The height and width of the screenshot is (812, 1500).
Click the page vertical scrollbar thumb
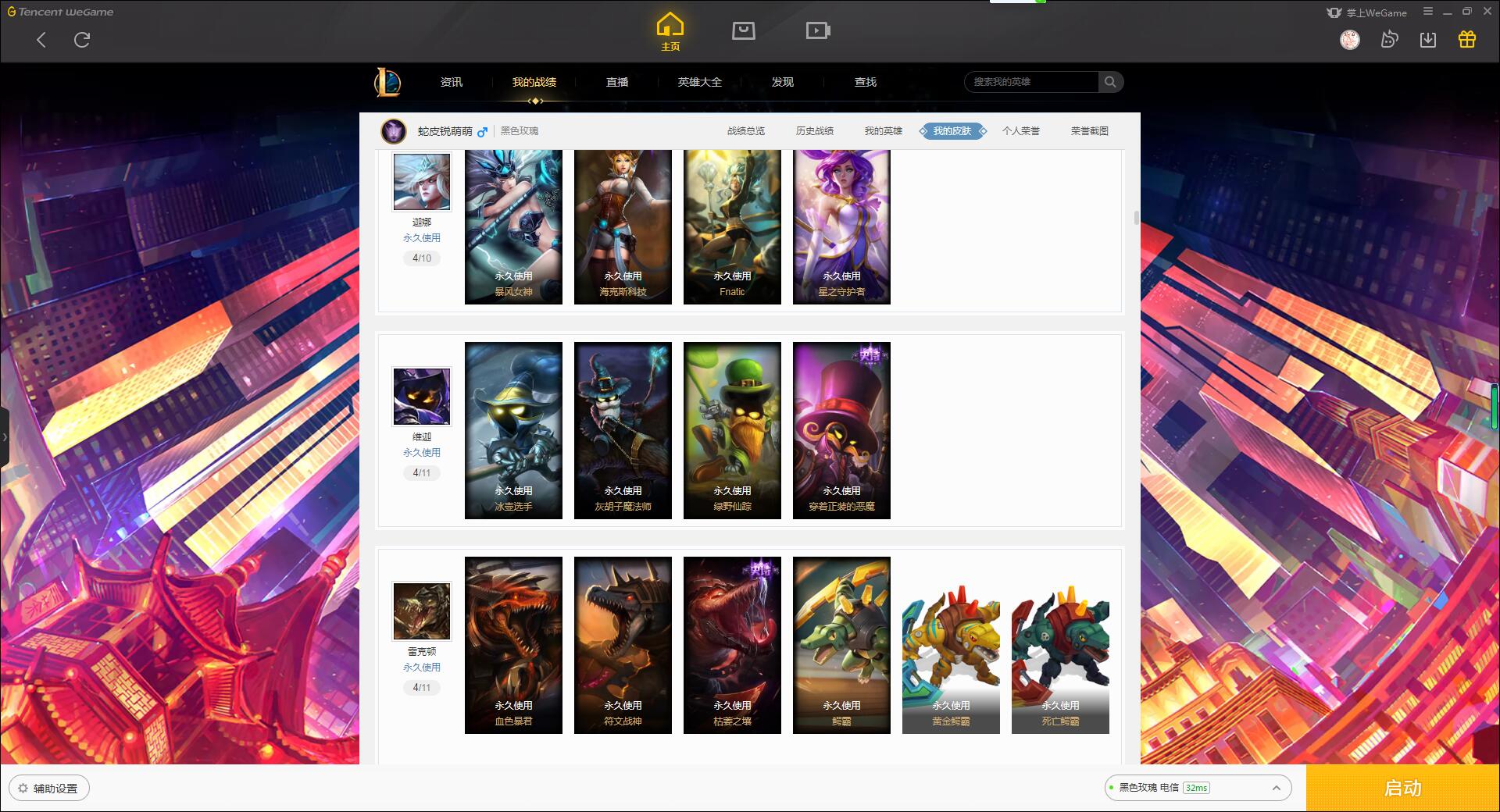[x=1136, y=218]
